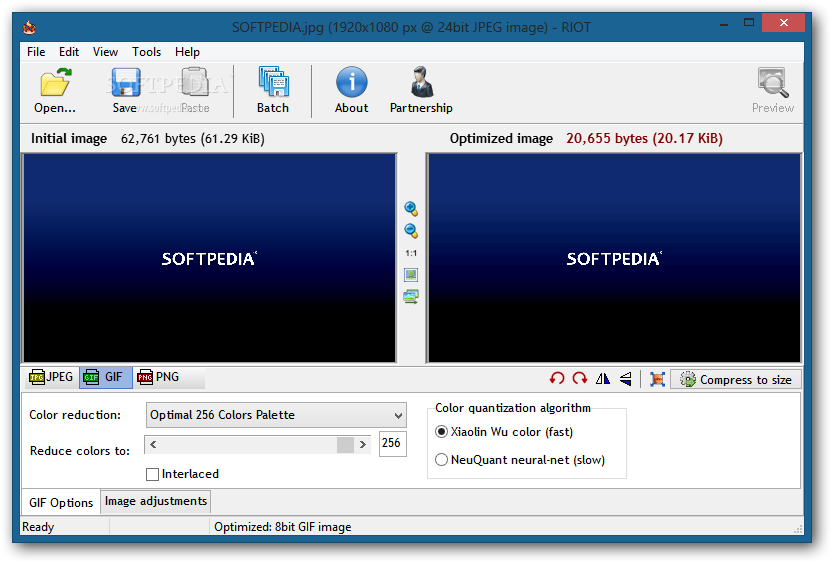Zoom in on the image views

pos(411,209)
